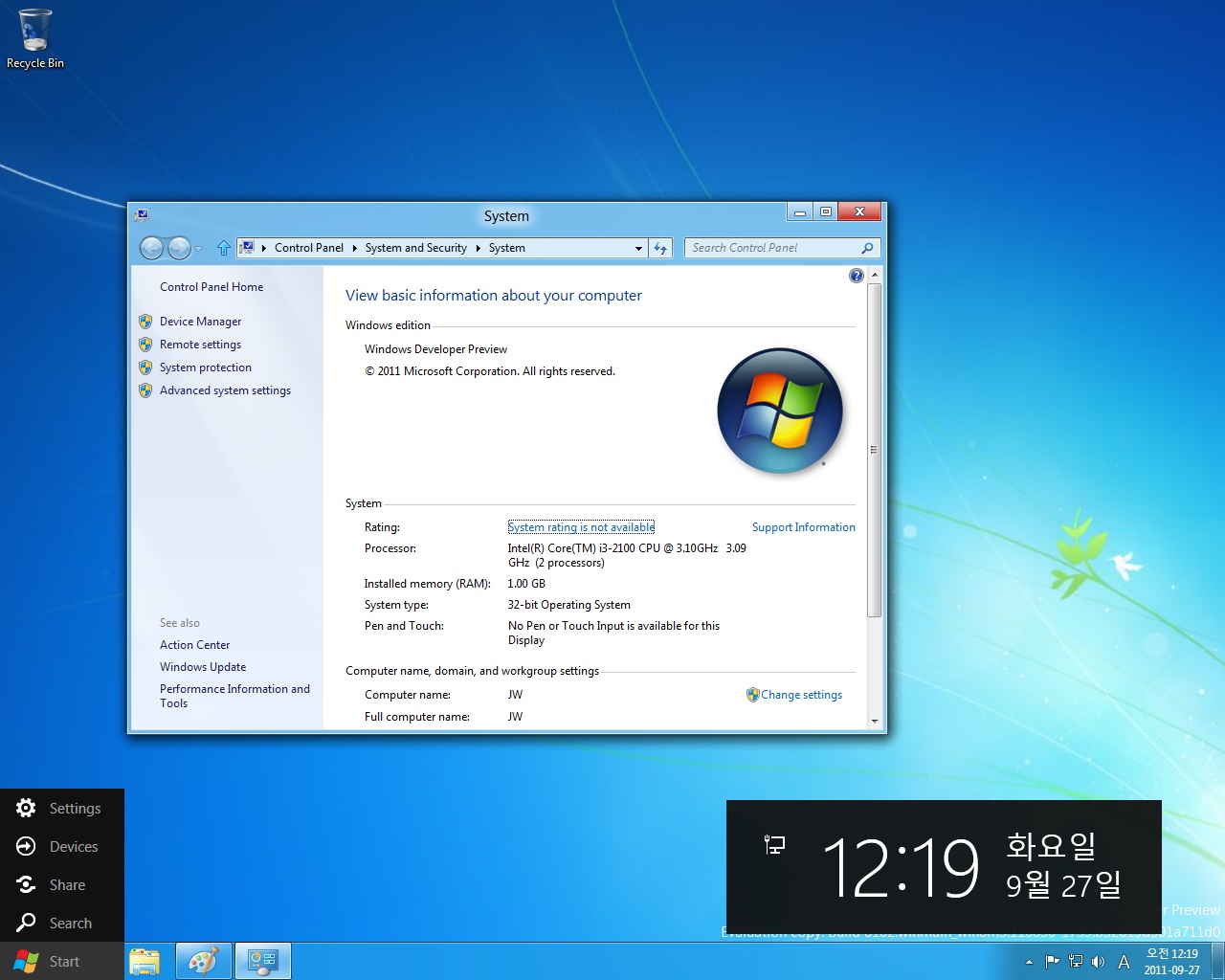
Task: Click the Start button
Action: (62, 962)
